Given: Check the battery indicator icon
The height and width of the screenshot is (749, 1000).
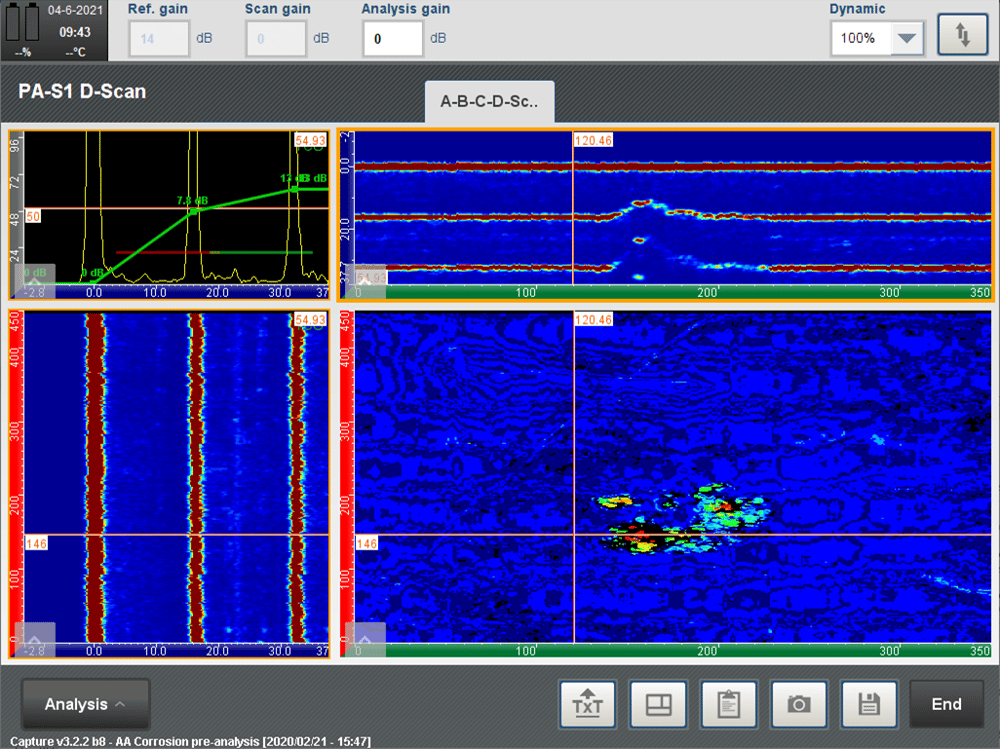Looking at the screenshot, I should (22, 22).
